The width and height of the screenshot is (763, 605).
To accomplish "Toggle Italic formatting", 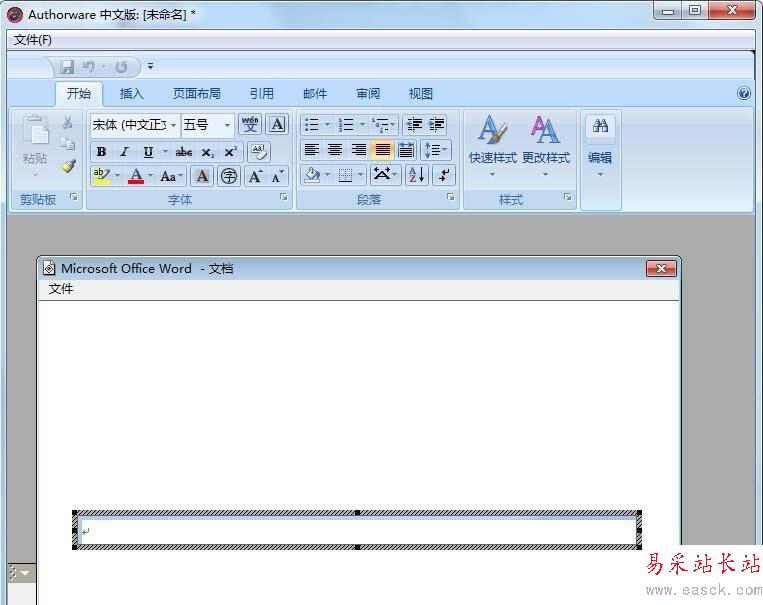I will (125, 152).
